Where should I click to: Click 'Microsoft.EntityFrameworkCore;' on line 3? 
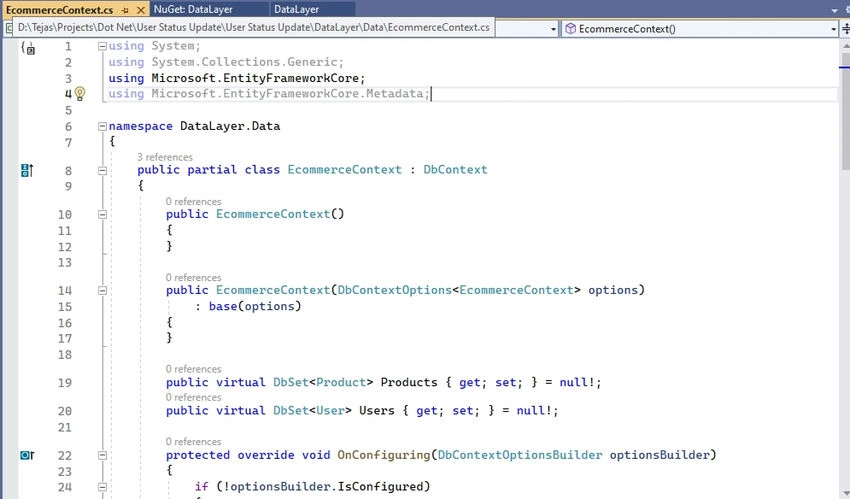(x=258, y=78)
